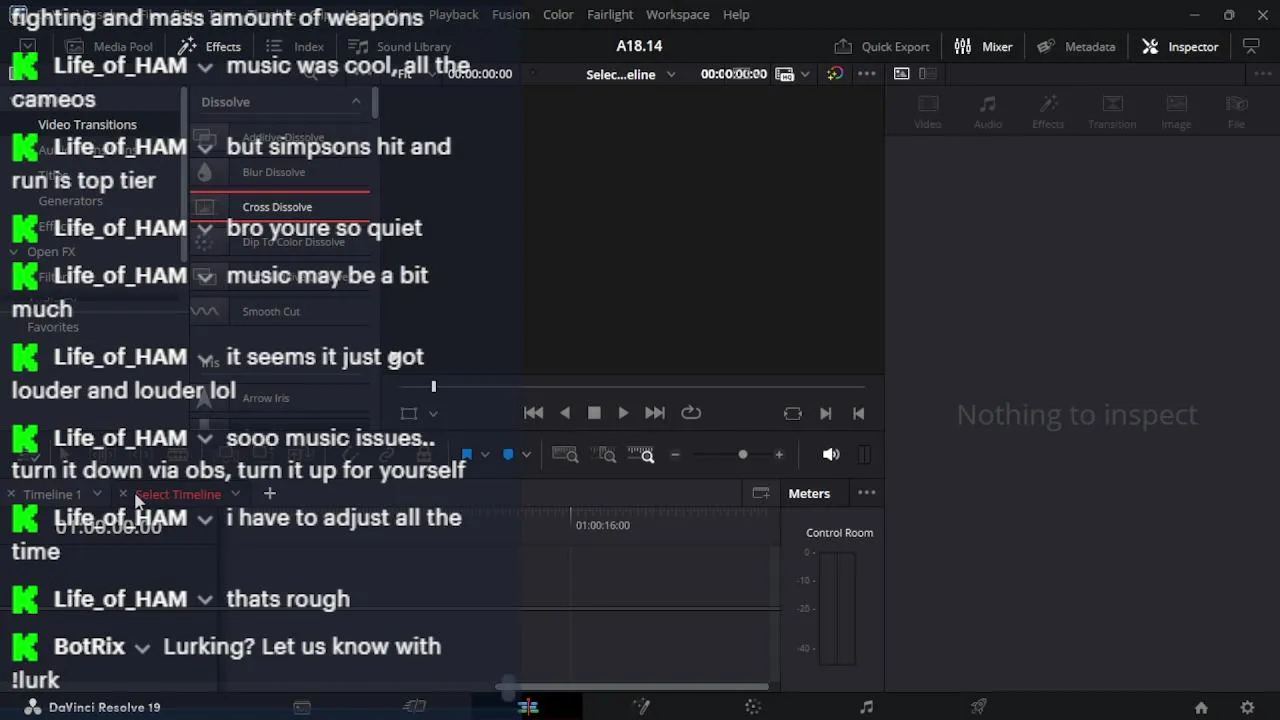Open viewer options three-dot menu

pyautogui.click(x=867, y=73)
